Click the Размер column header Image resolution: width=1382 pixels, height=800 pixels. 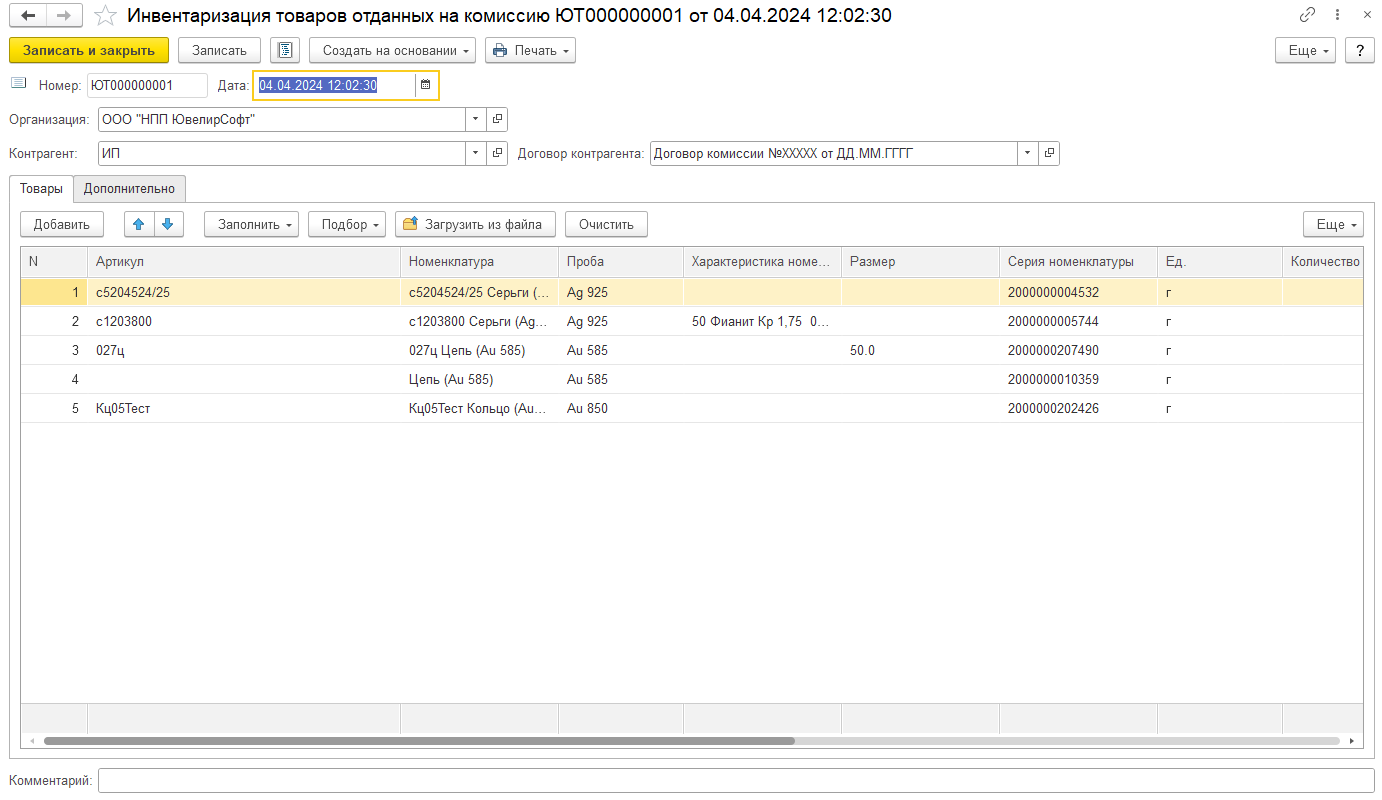(x=920, y=262)
